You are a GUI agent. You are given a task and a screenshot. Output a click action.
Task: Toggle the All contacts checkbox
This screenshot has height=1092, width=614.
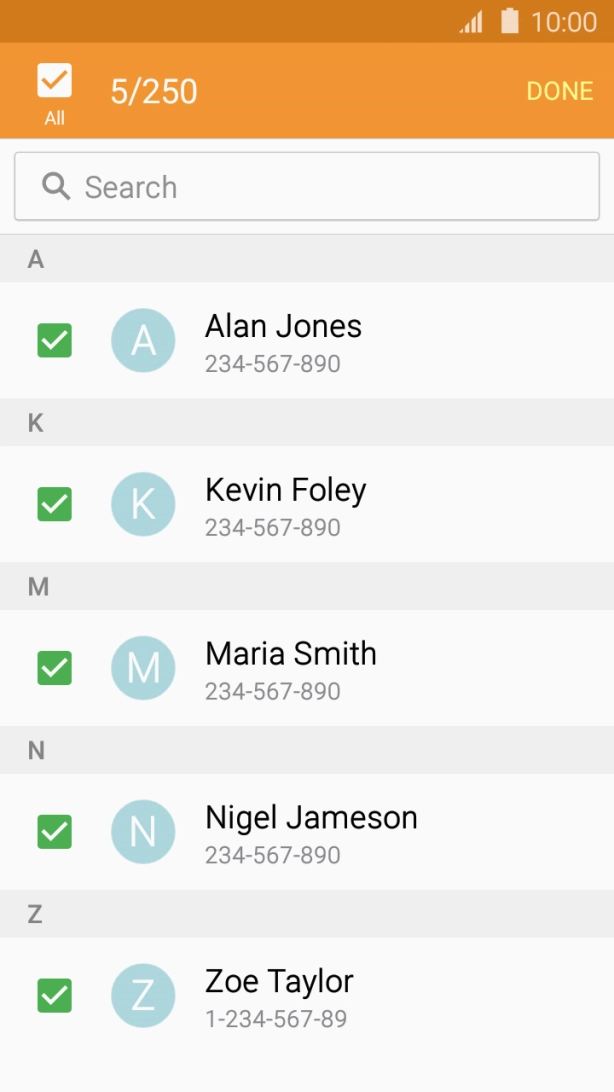(54, 81)
